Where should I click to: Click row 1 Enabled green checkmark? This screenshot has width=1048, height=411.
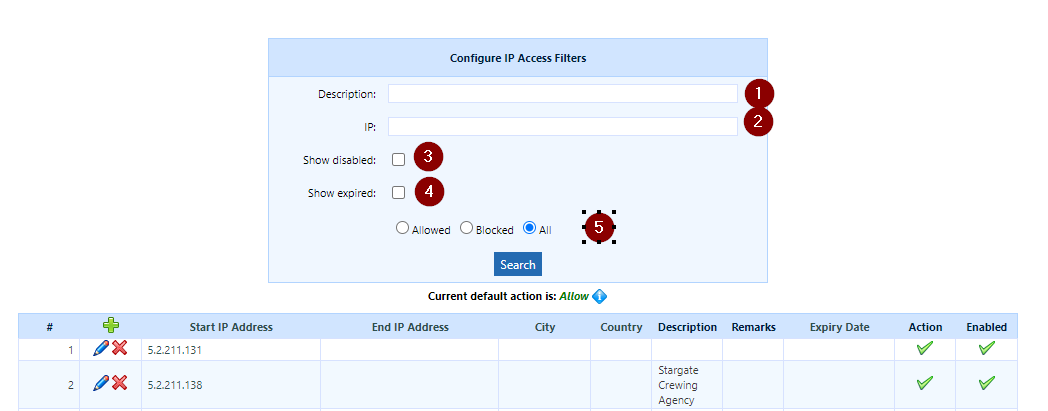click(987, 348)
